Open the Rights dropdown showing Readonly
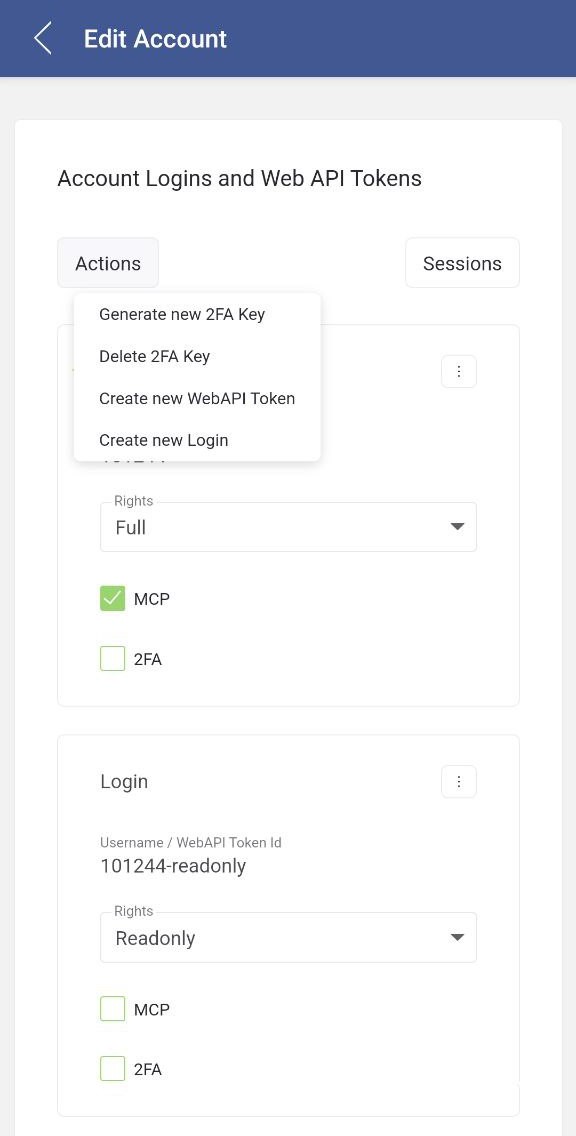Image resolution: width=576 pixels, height=1136 pixels. [288, 937]
